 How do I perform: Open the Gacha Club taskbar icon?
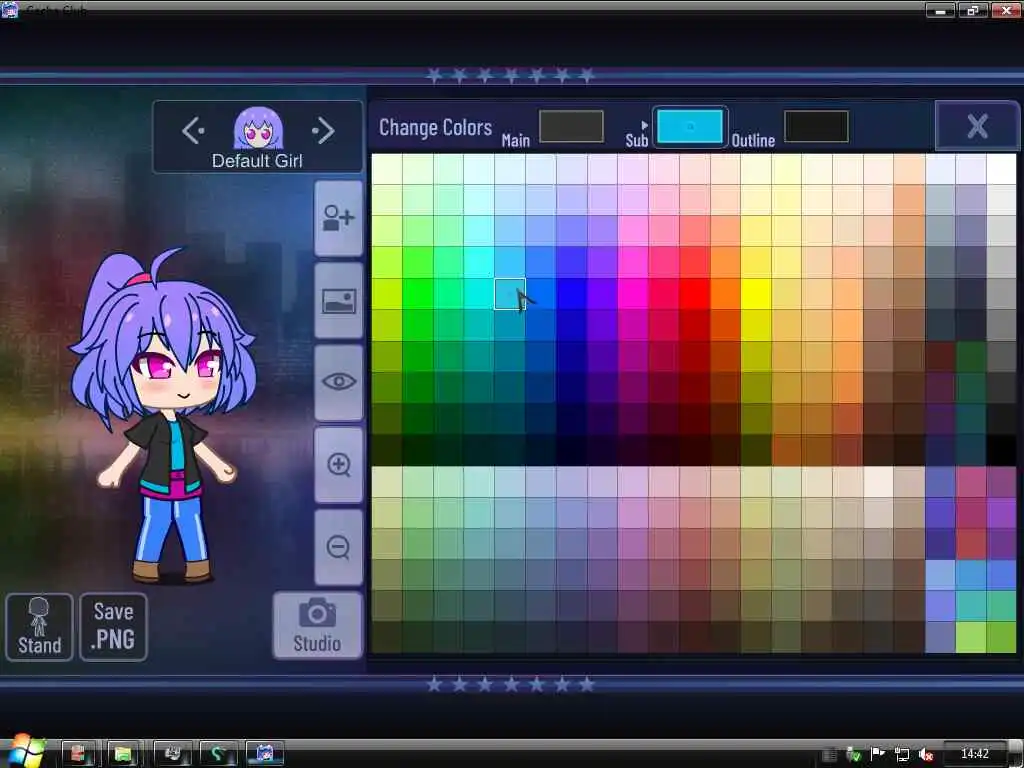tap(264, 754)
